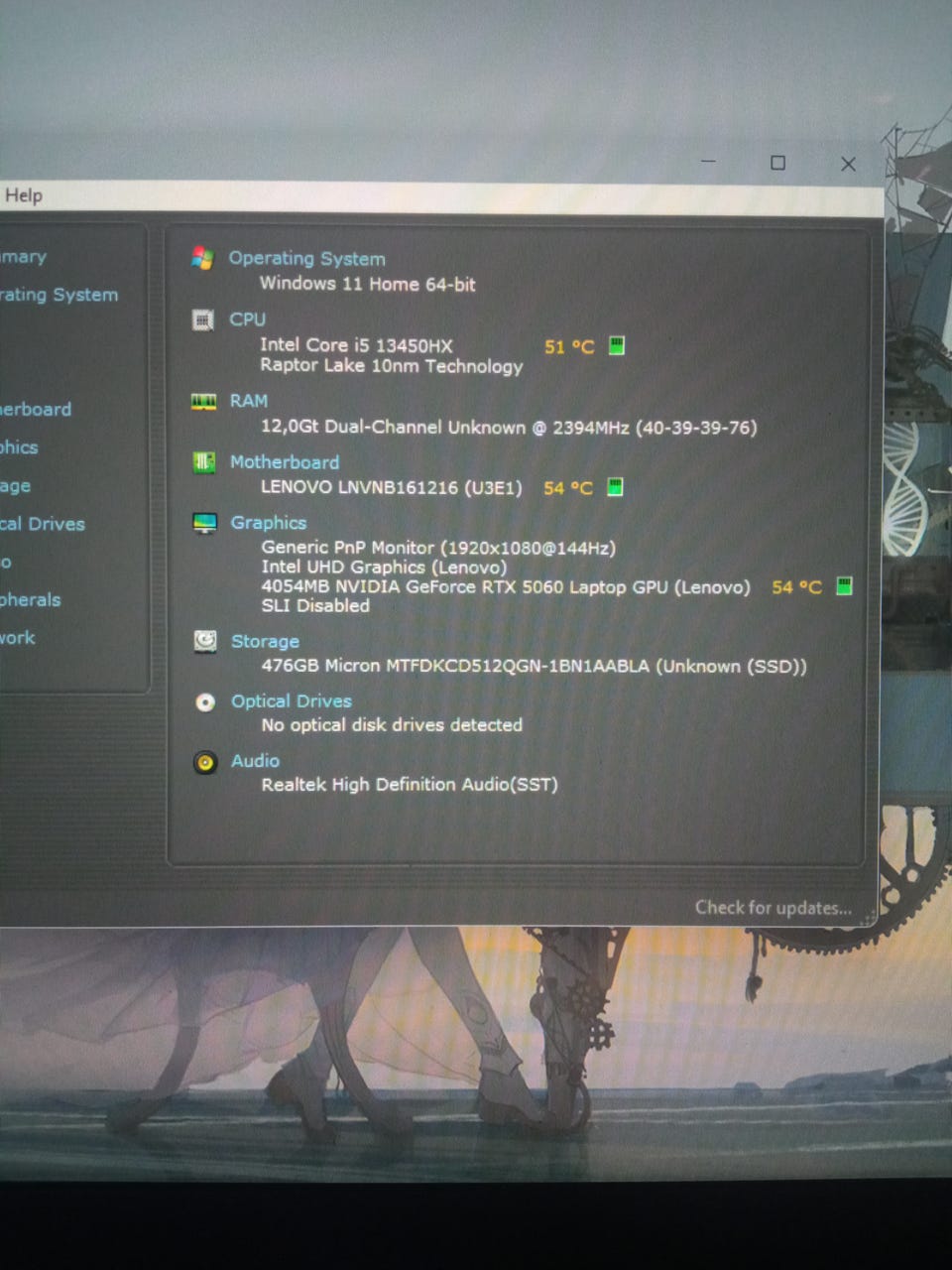952x1270 pixels.
Task: Click the CPU temperature 51 °C value
Action: tap(569, 346)
